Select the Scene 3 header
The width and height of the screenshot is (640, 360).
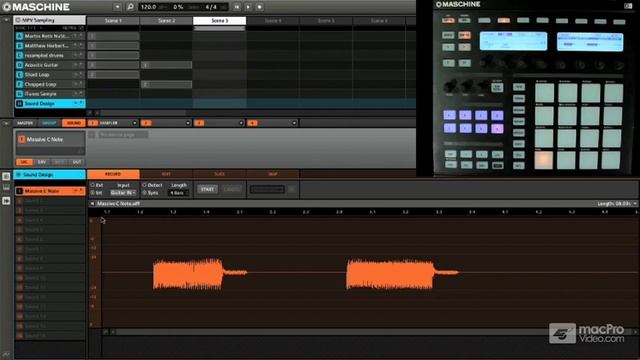tap(220, 20)
